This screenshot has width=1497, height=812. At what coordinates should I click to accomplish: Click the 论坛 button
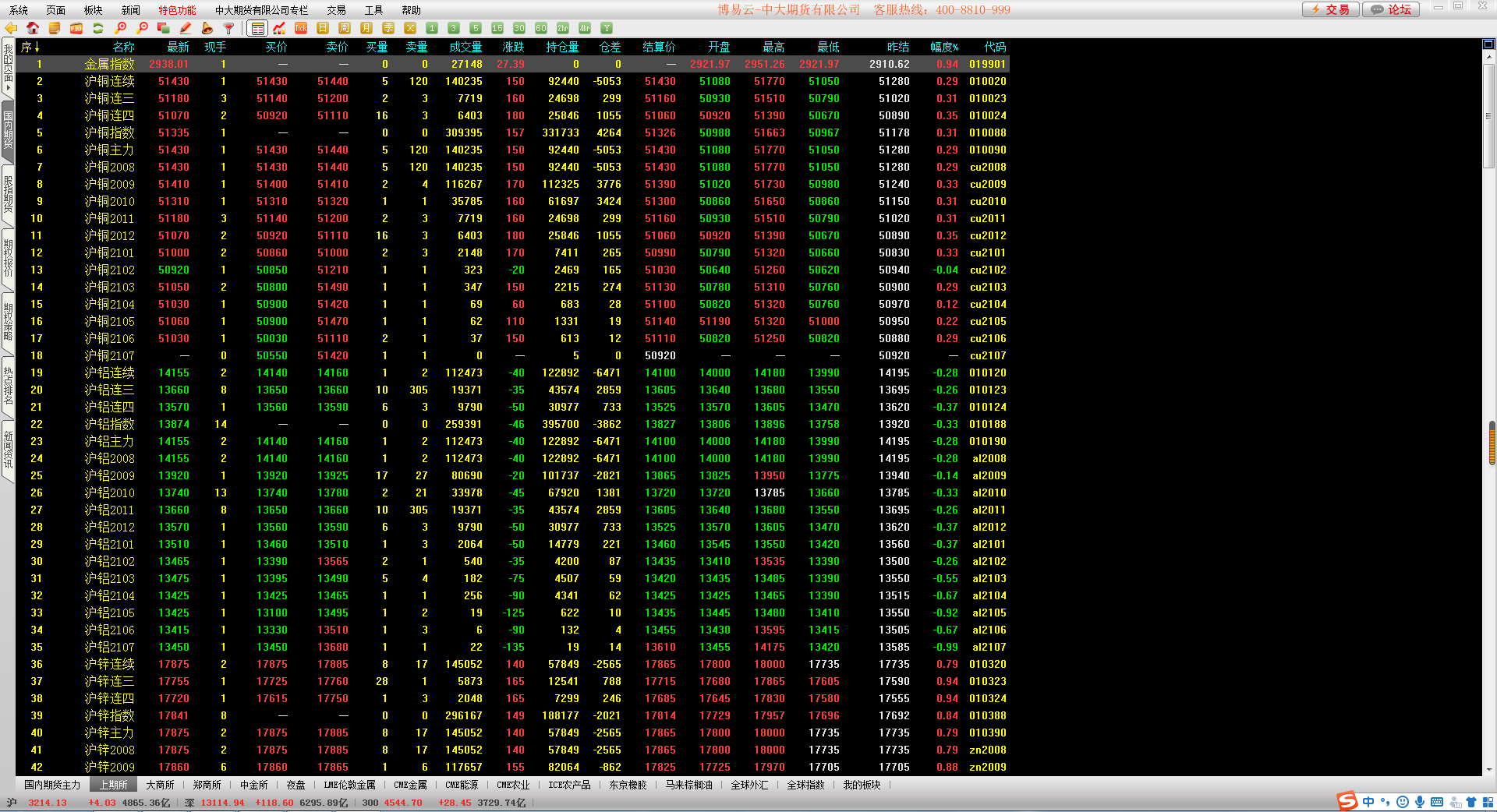tap(1392, 9)
